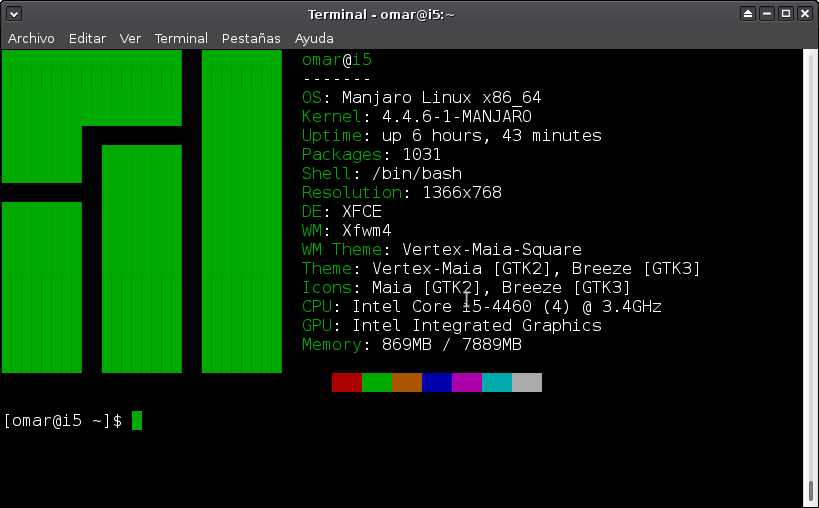
Task: Click the Icons: Maia [GTK2] line
Action: [x=466, y=288]
